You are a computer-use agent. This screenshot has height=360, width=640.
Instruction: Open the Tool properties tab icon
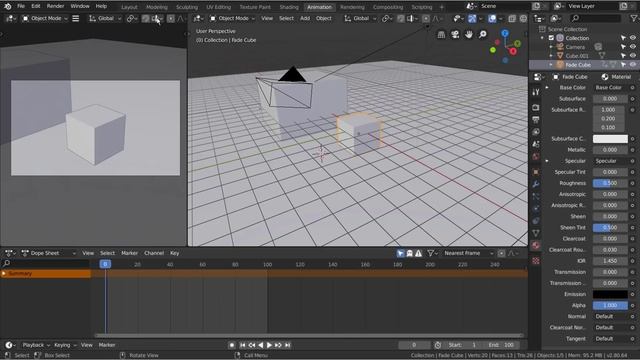(x=536, y=92)
